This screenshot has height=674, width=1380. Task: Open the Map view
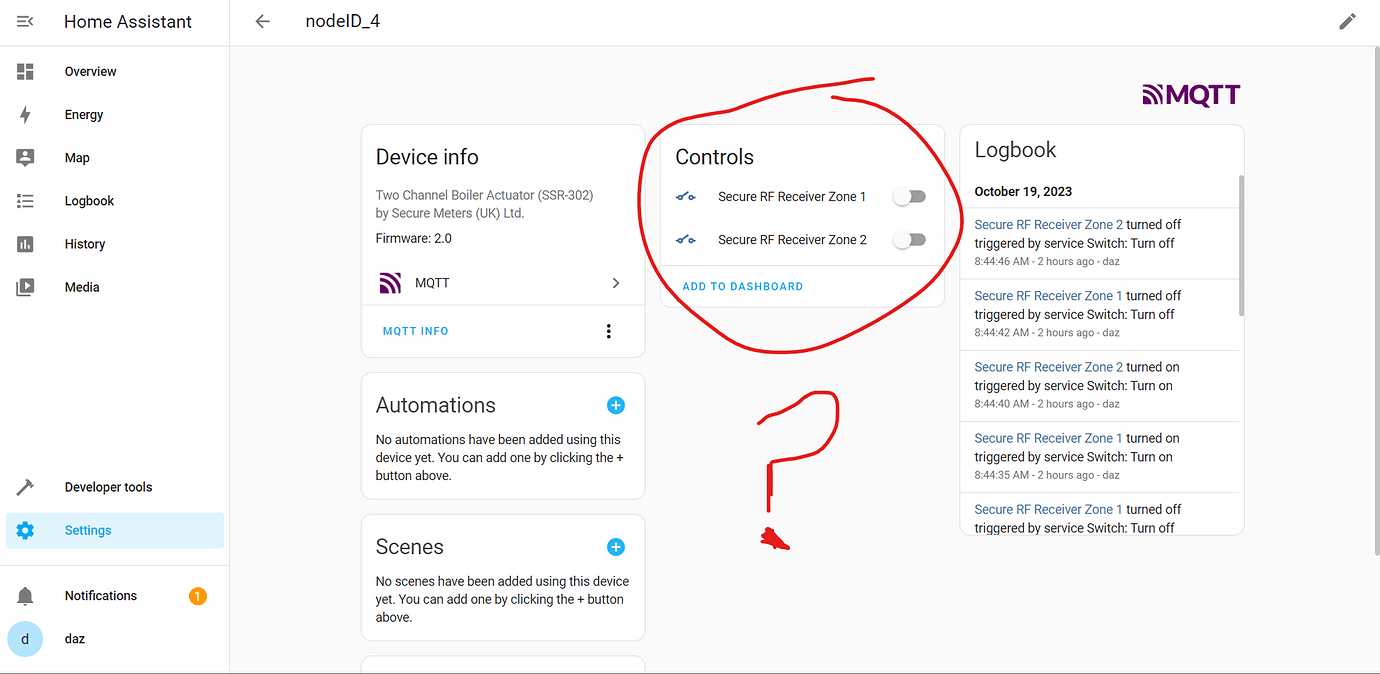pyautogui.click(x=79, y=157)
